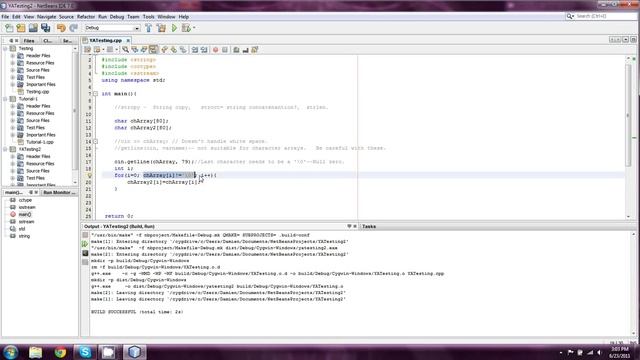Open the Debug Project button's dropdown arrow
The height and width of the screenshot is (360, 640).
coord(194,28)
